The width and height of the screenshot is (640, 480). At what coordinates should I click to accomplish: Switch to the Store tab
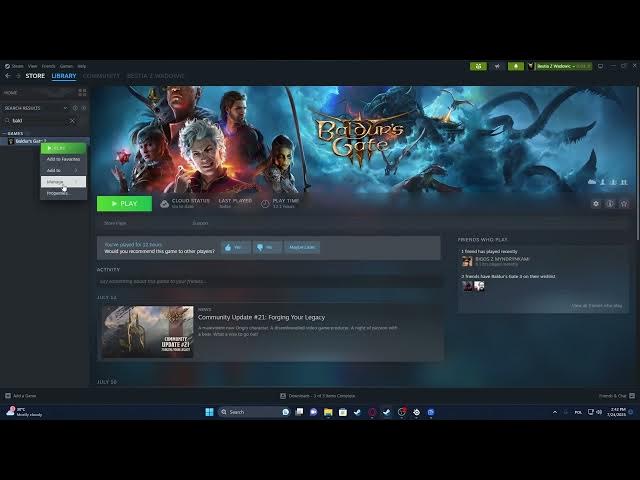pyautogui.click(x=35, y=76)
